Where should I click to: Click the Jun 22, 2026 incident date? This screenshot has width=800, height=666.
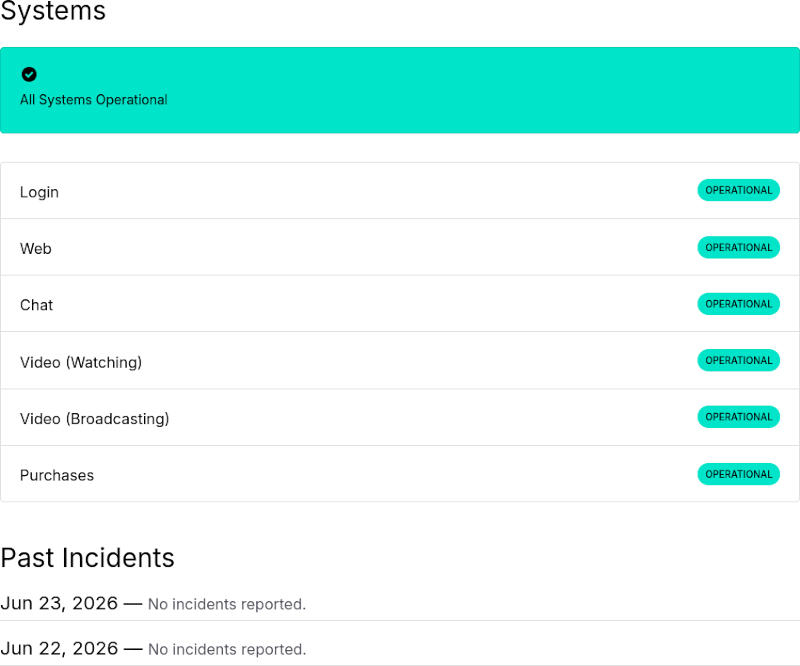(x=59, y=649)
